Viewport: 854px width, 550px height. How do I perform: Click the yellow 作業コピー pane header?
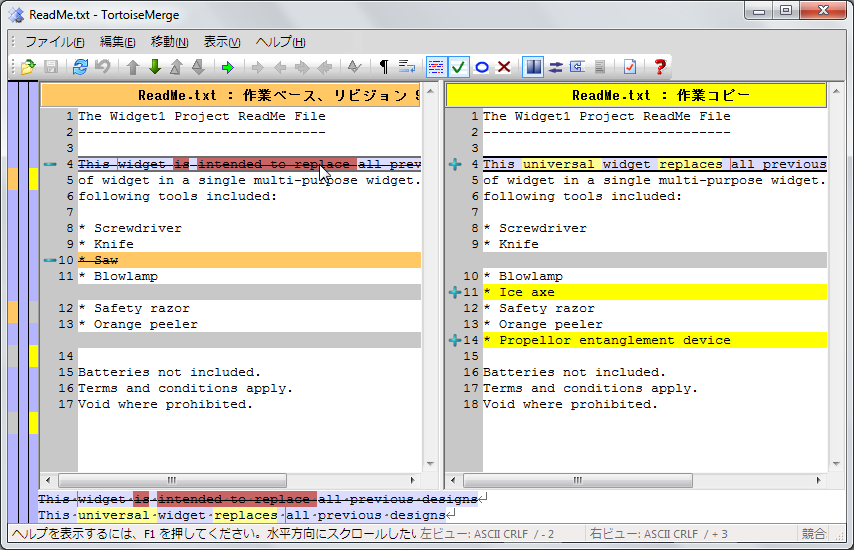(636, 95)
